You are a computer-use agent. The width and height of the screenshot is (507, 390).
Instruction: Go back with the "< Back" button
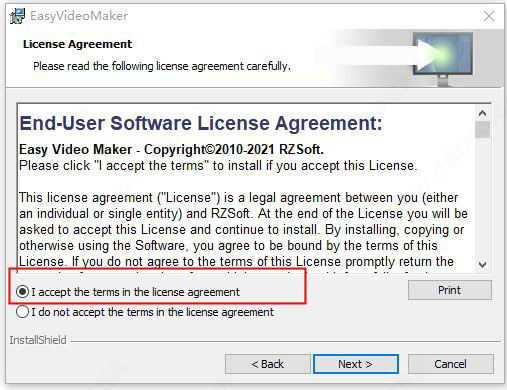268,364
